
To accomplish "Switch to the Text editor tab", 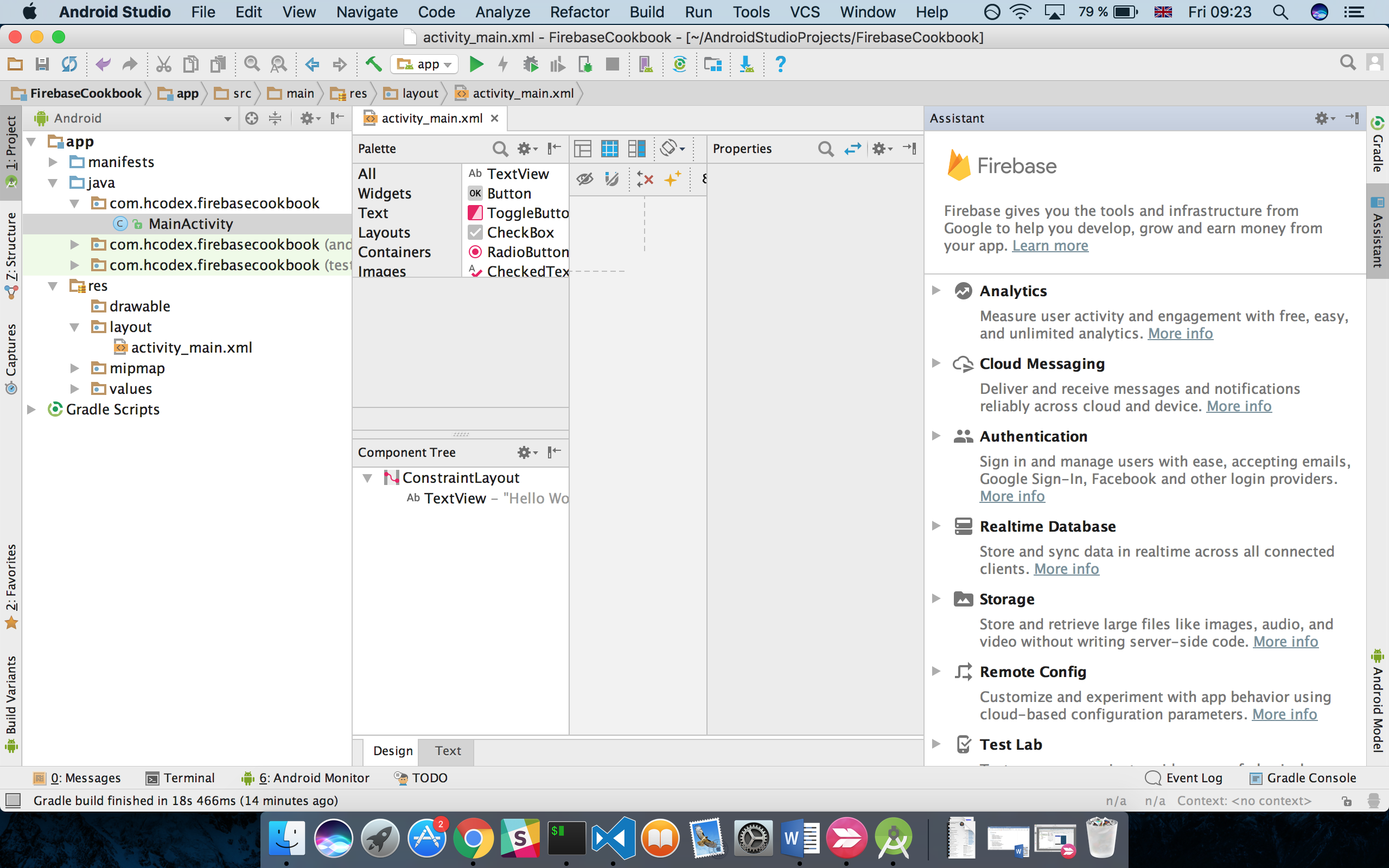I will coord(448,751).
